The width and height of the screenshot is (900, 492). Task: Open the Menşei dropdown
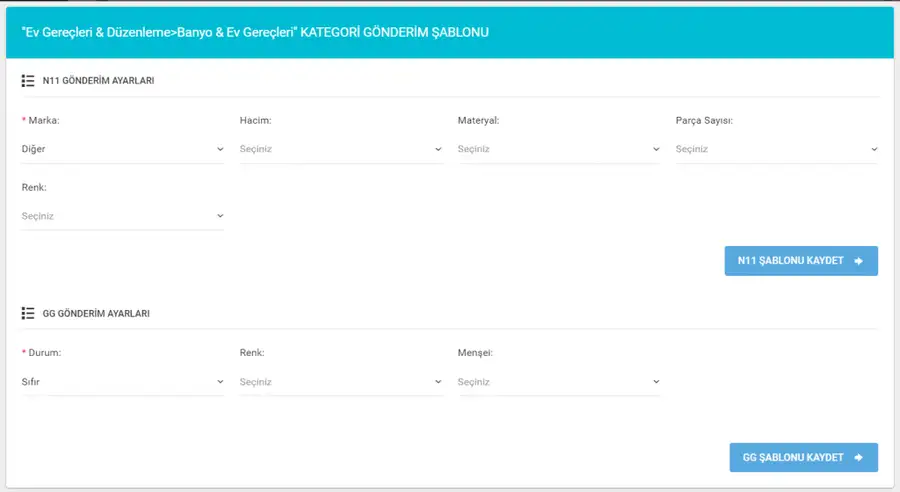558,382
